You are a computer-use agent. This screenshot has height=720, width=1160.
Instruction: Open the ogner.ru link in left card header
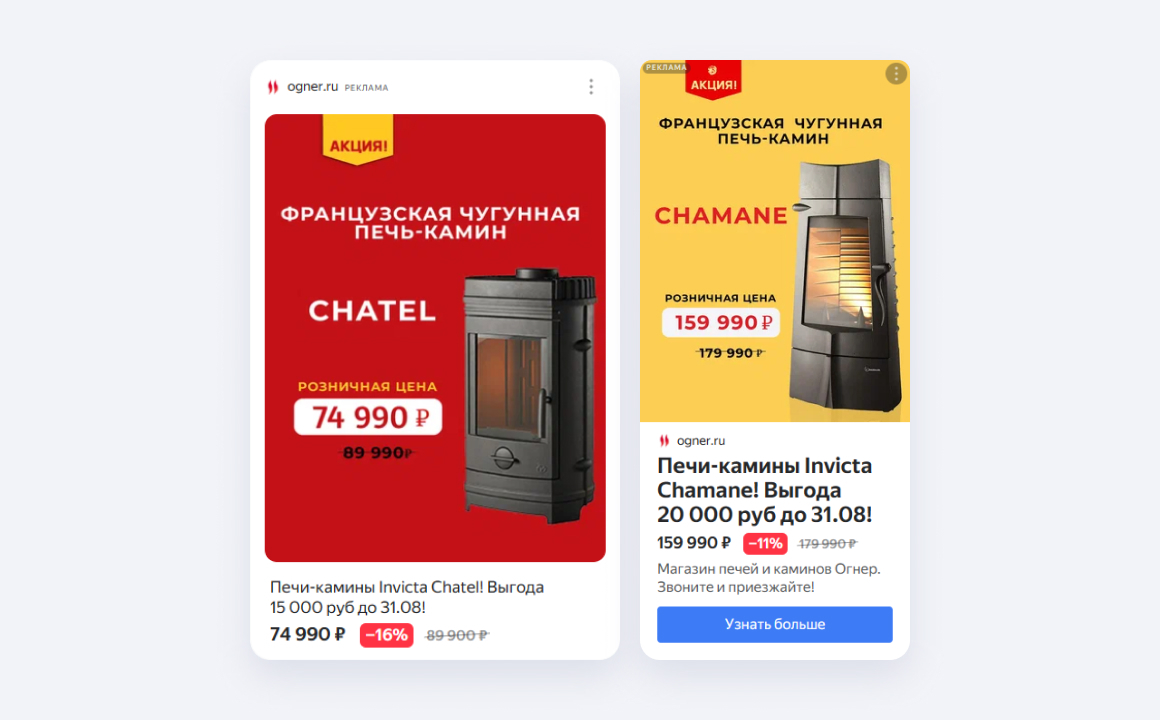pos(312,87)
